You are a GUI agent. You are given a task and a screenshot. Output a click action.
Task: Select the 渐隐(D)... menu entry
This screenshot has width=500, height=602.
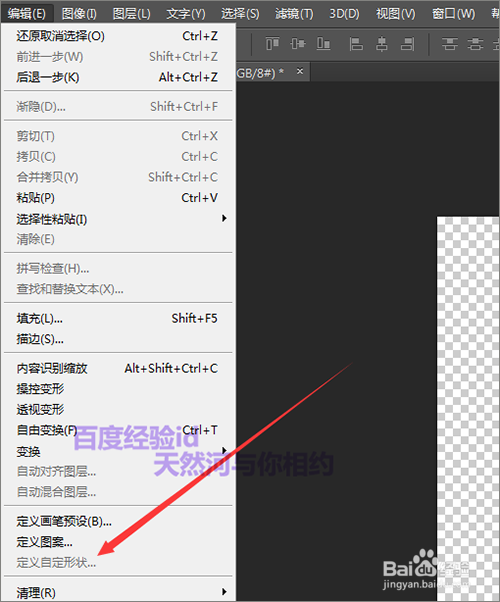pyautogui.click(x=118, y=106)
